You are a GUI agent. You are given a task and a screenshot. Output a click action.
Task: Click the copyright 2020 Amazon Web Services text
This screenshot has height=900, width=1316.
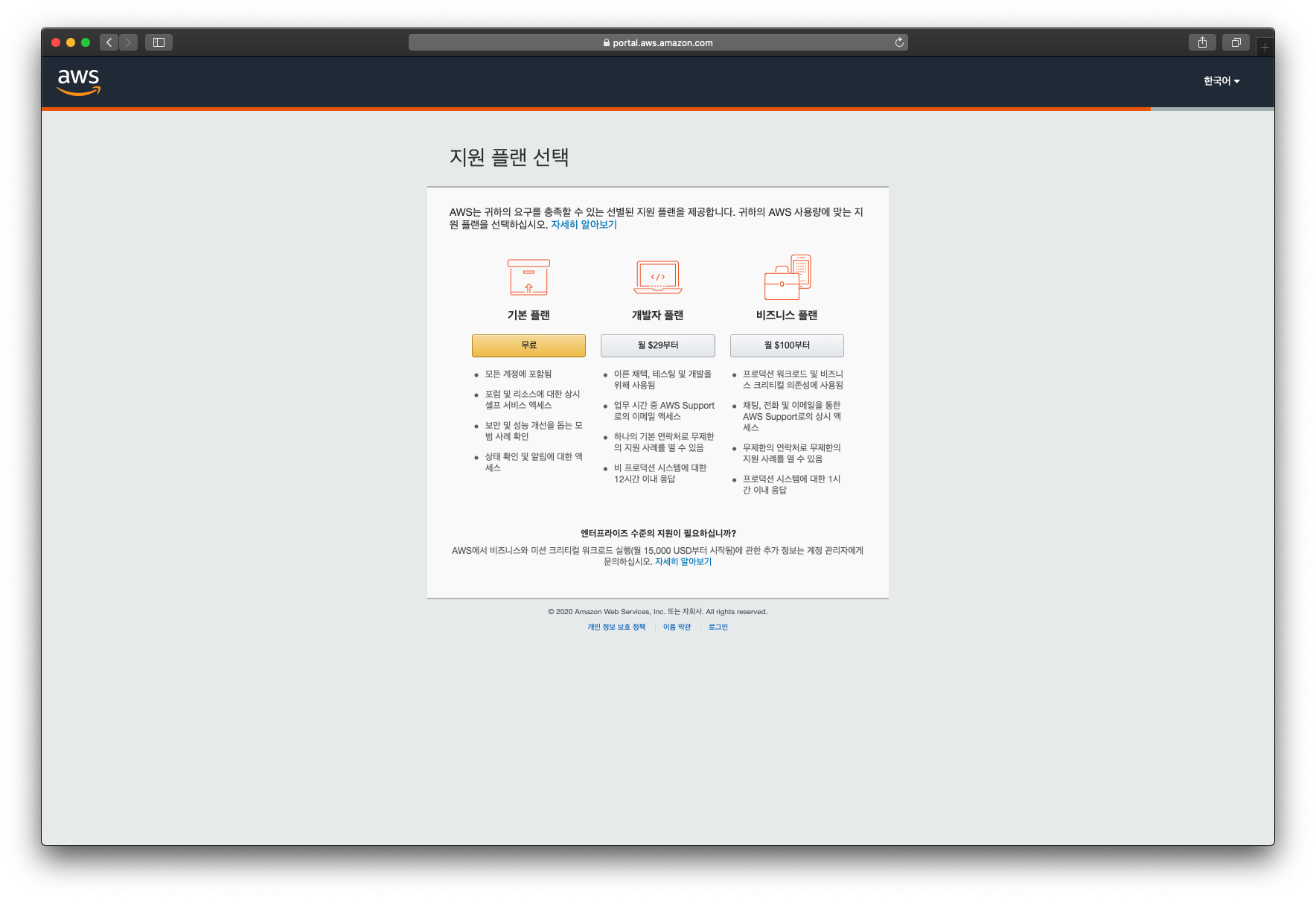[x=658, y=612]
